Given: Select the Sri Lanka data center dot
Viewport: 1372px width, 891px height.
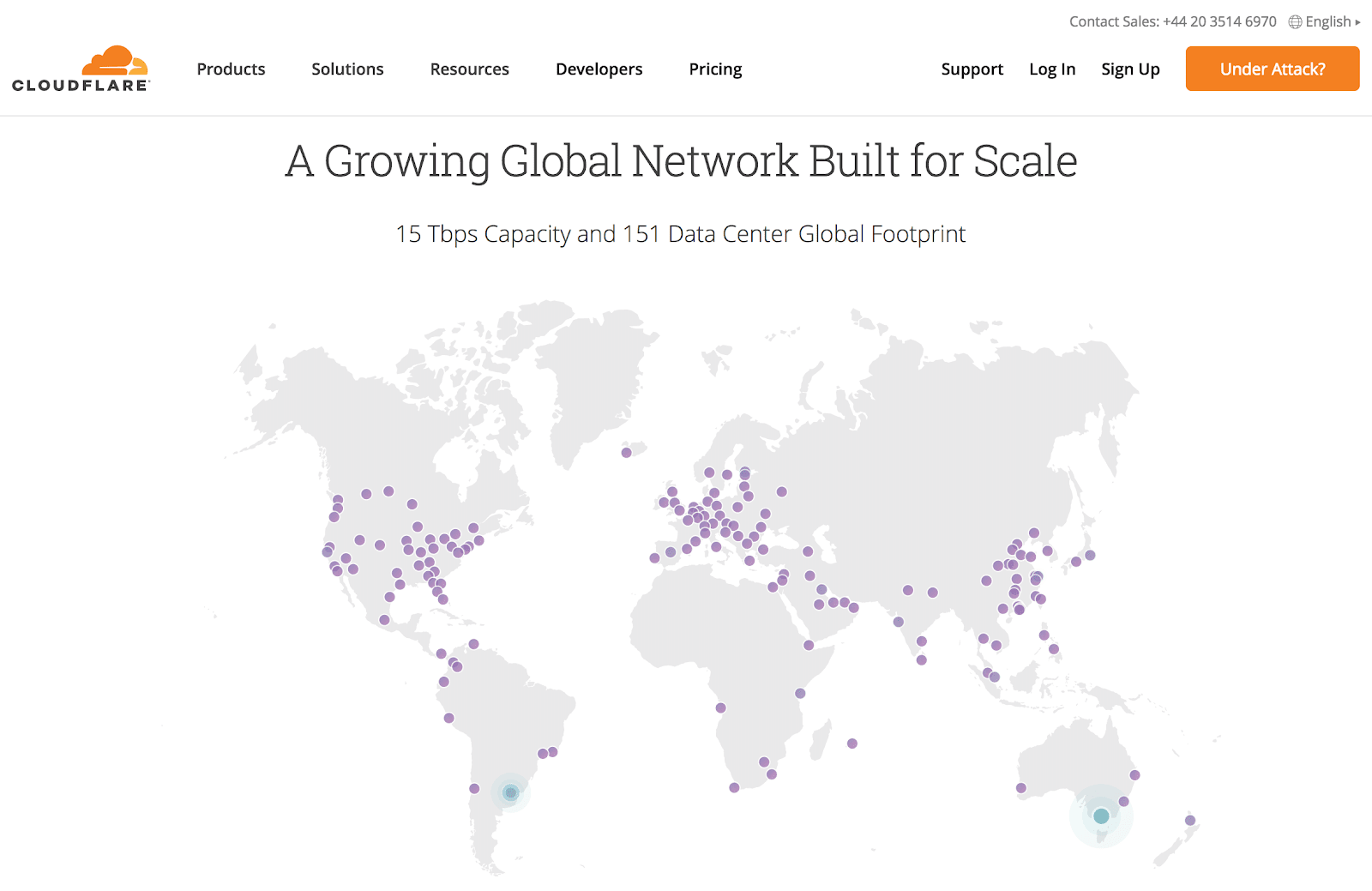Looking at the screenshot, I should 922,660.
